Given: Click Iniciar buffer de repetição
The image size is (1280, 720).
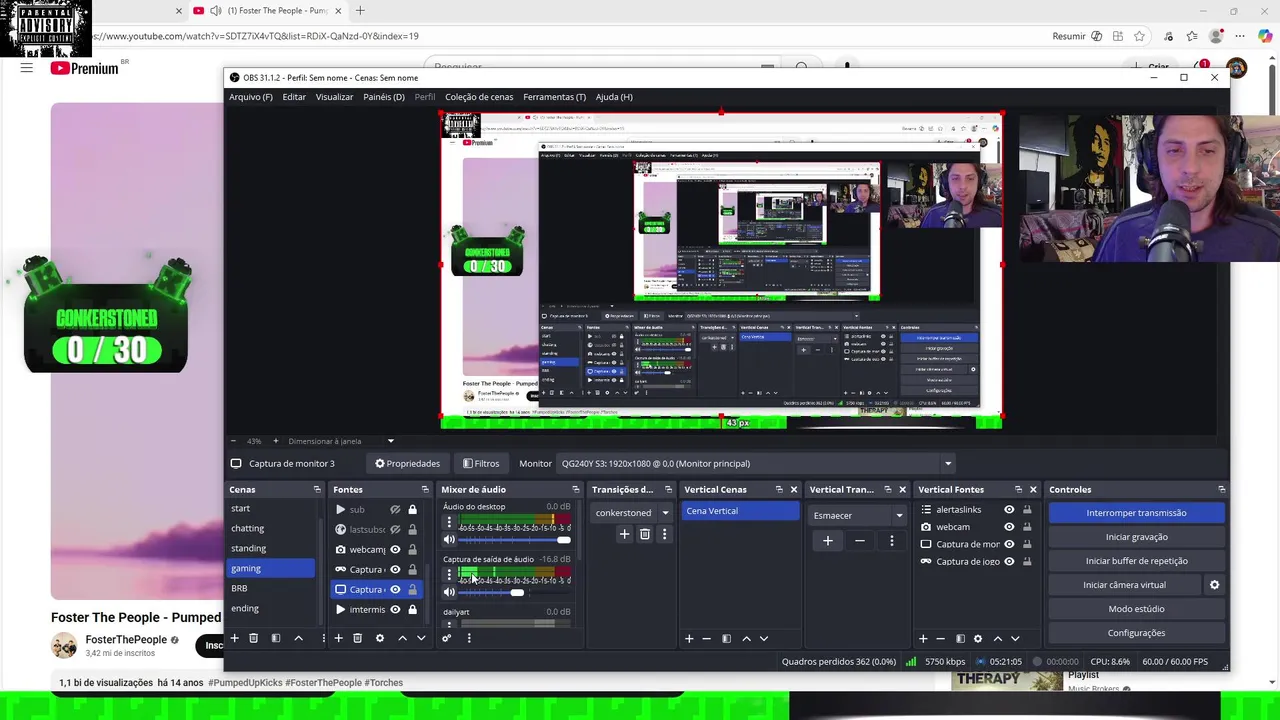Looking at the screenshot, I should (x=1136, y=561).
